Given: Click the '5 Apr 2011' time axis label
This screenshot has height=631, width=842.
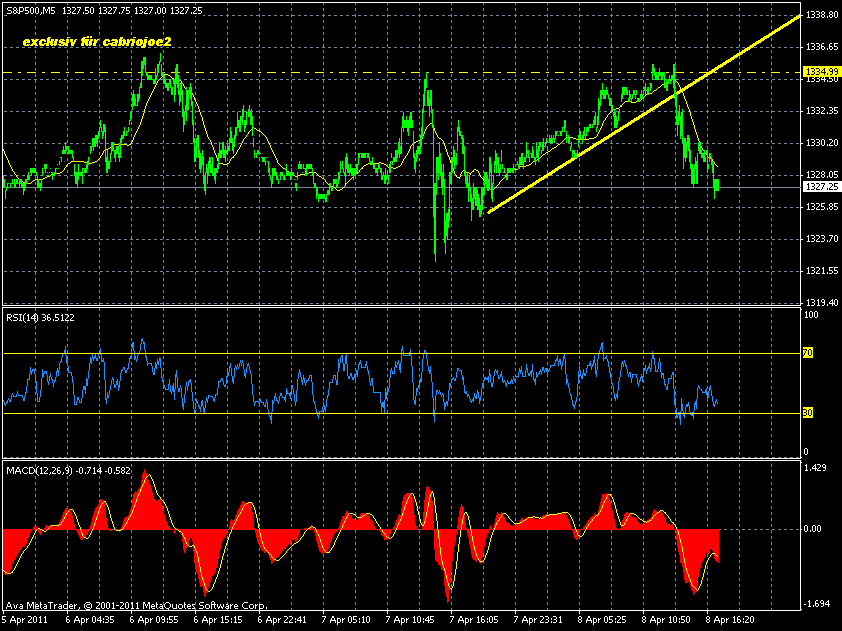Looking at the screenshot, I should (x=26, y=620).
